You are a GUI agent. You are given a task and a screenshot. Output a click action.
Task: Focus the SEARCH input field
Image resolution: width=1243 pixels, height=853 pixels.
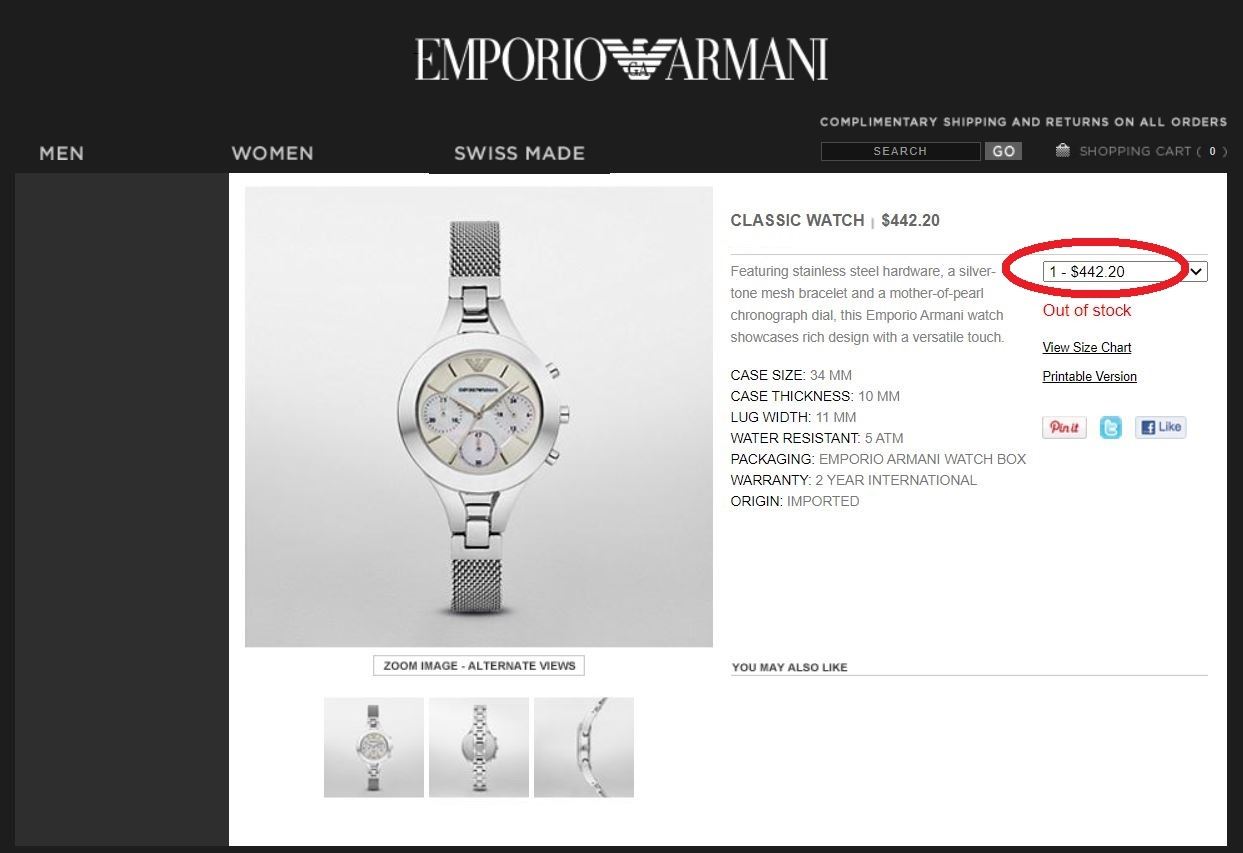(x=900, y=151)
